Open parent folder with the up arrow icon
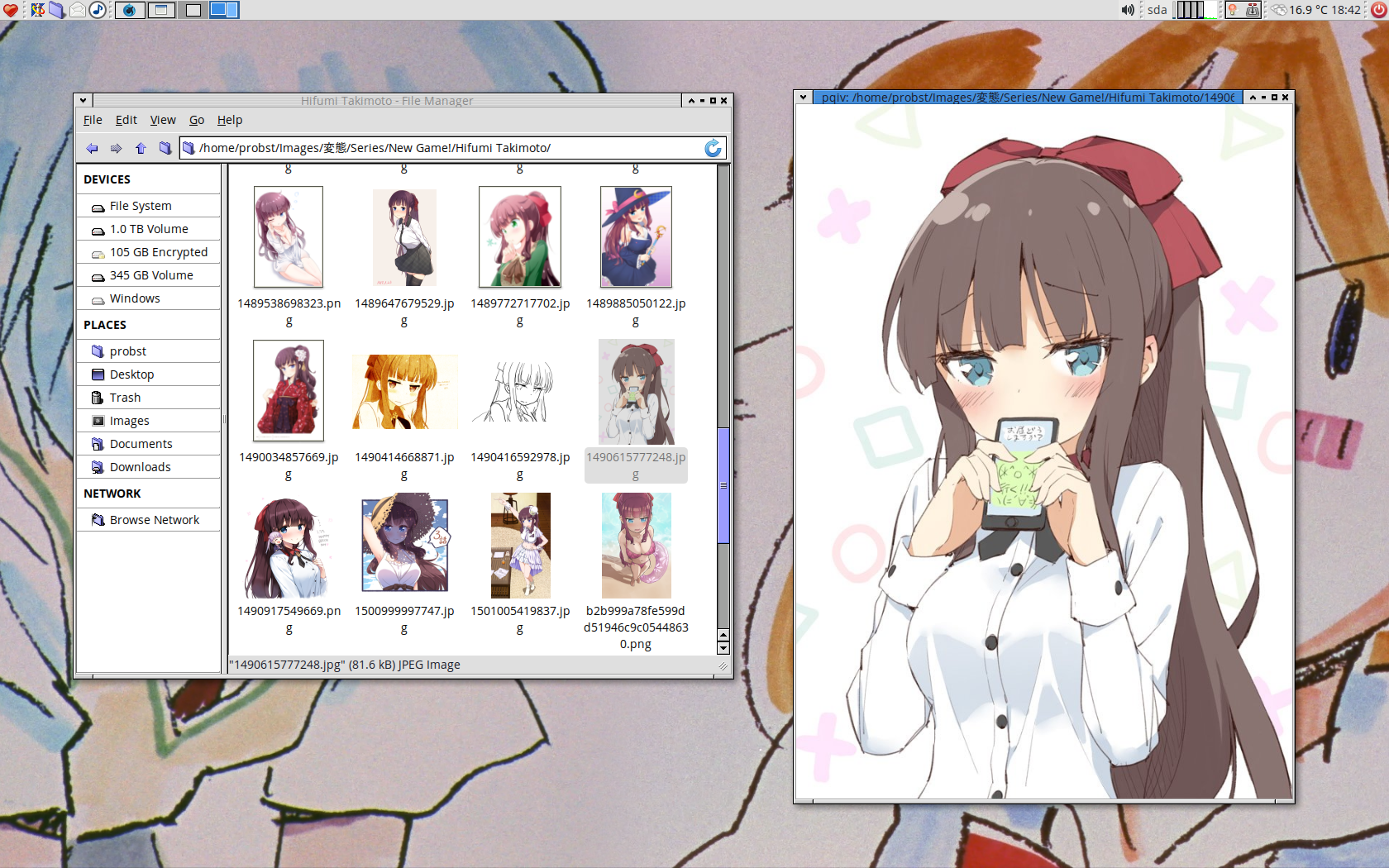The image size is (1389, 868). pyautogui.click(x=141, y=148)
